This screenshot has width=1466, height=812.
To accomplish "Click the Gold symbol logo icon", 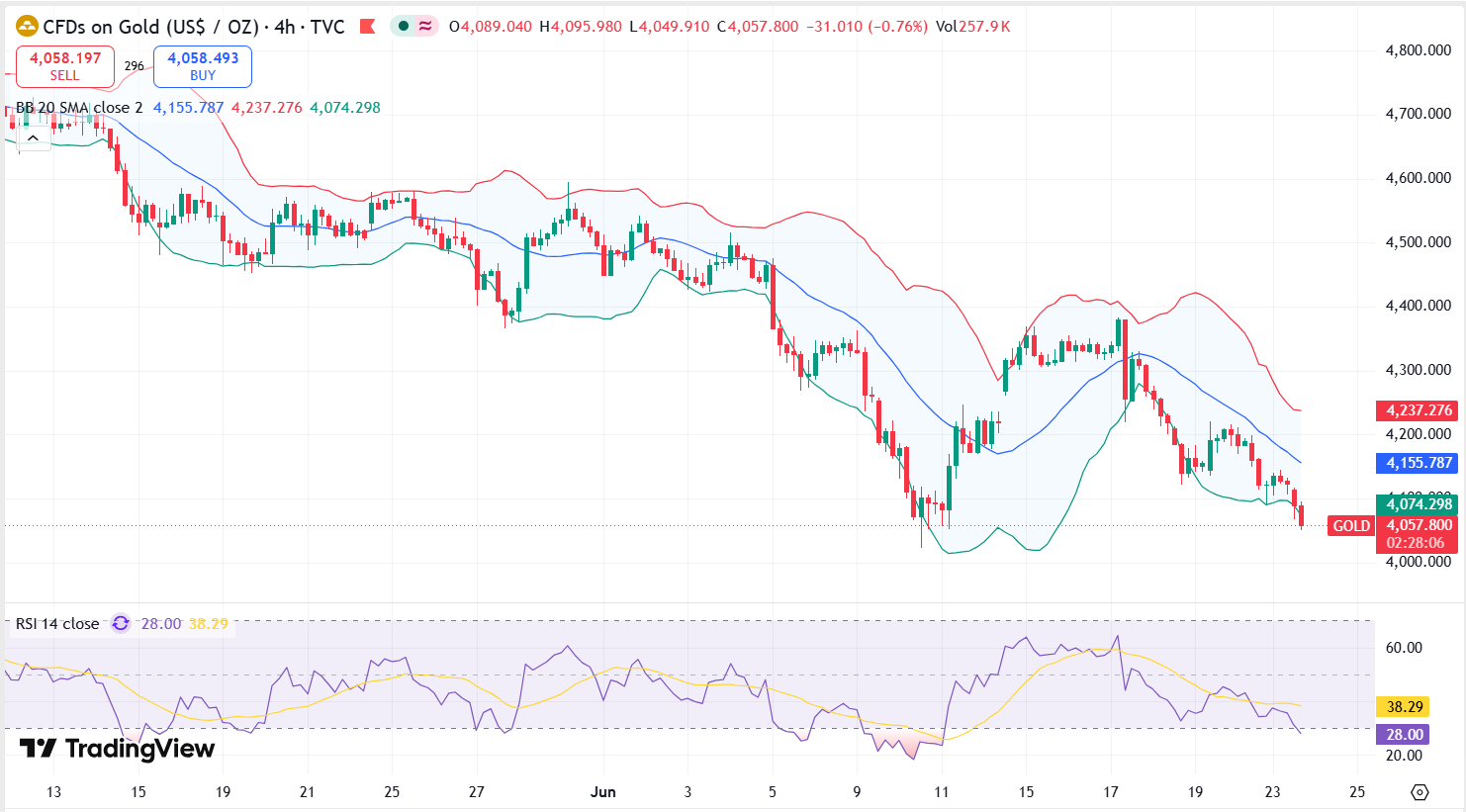I will coord(27,27).
